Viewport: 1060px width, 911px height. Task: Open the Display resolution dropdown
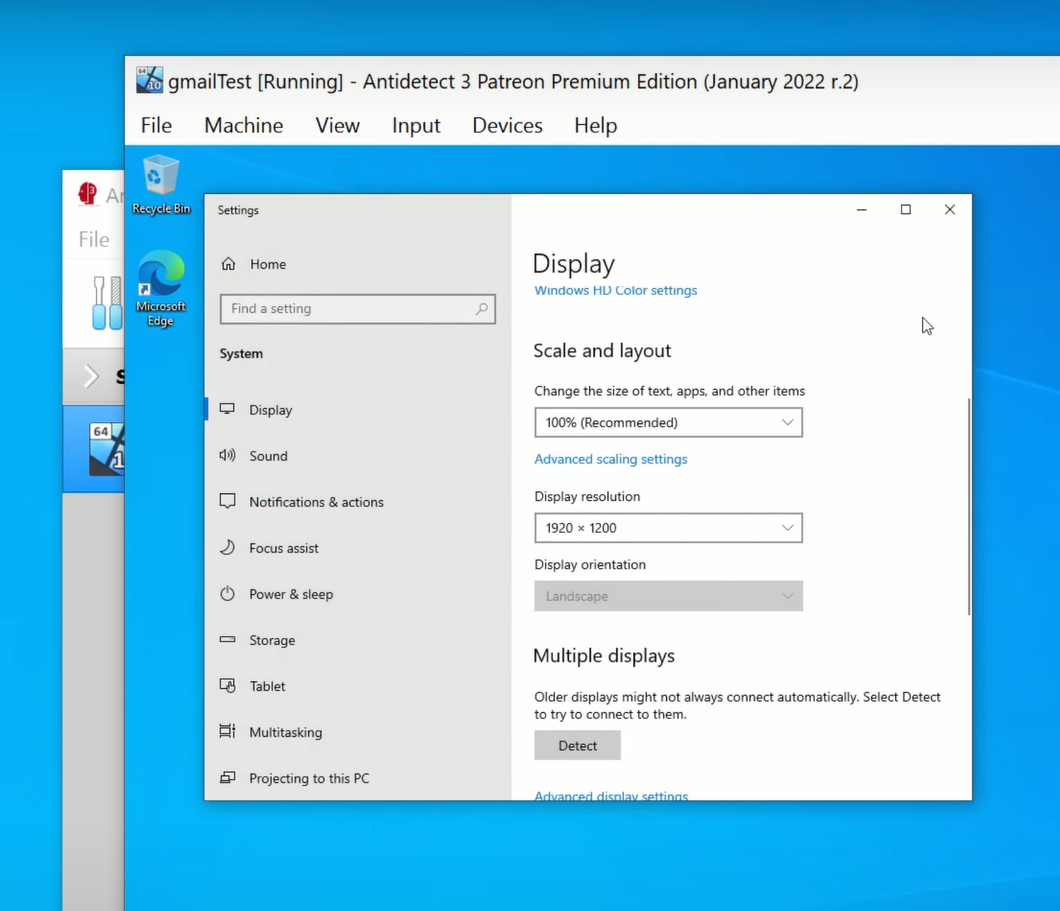tap(669, 528)
